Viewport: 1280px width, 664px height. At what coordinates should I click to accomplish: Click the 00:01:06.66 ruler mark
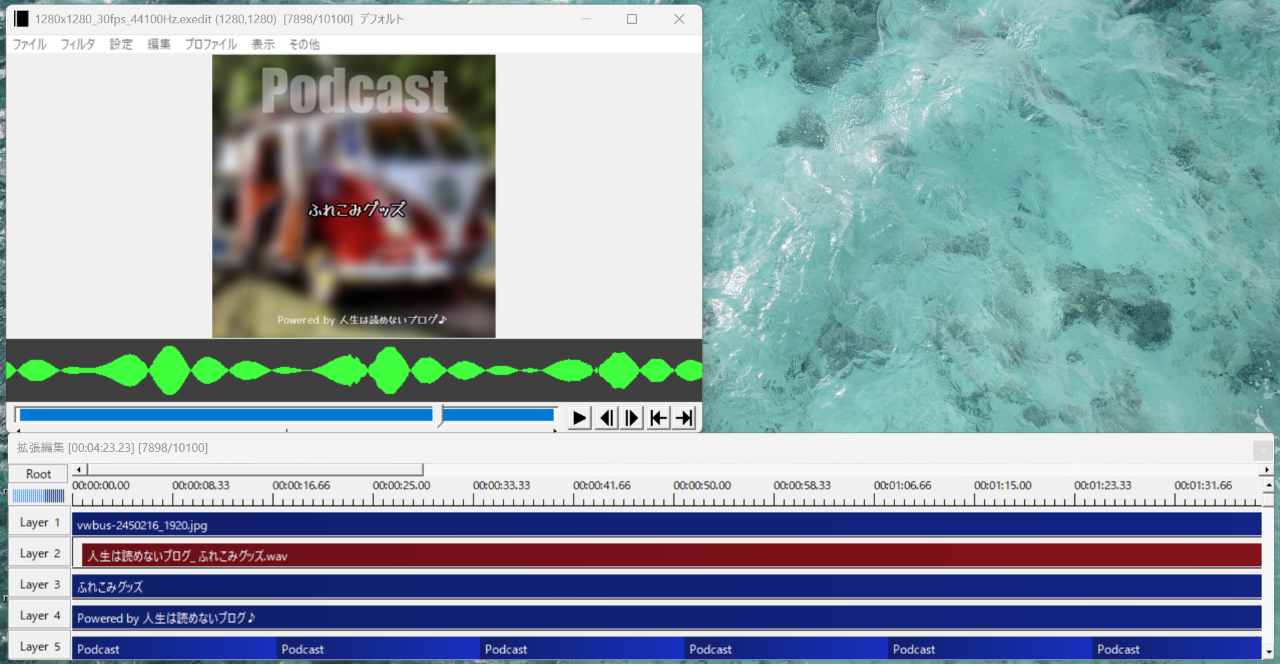coord(903,485)
